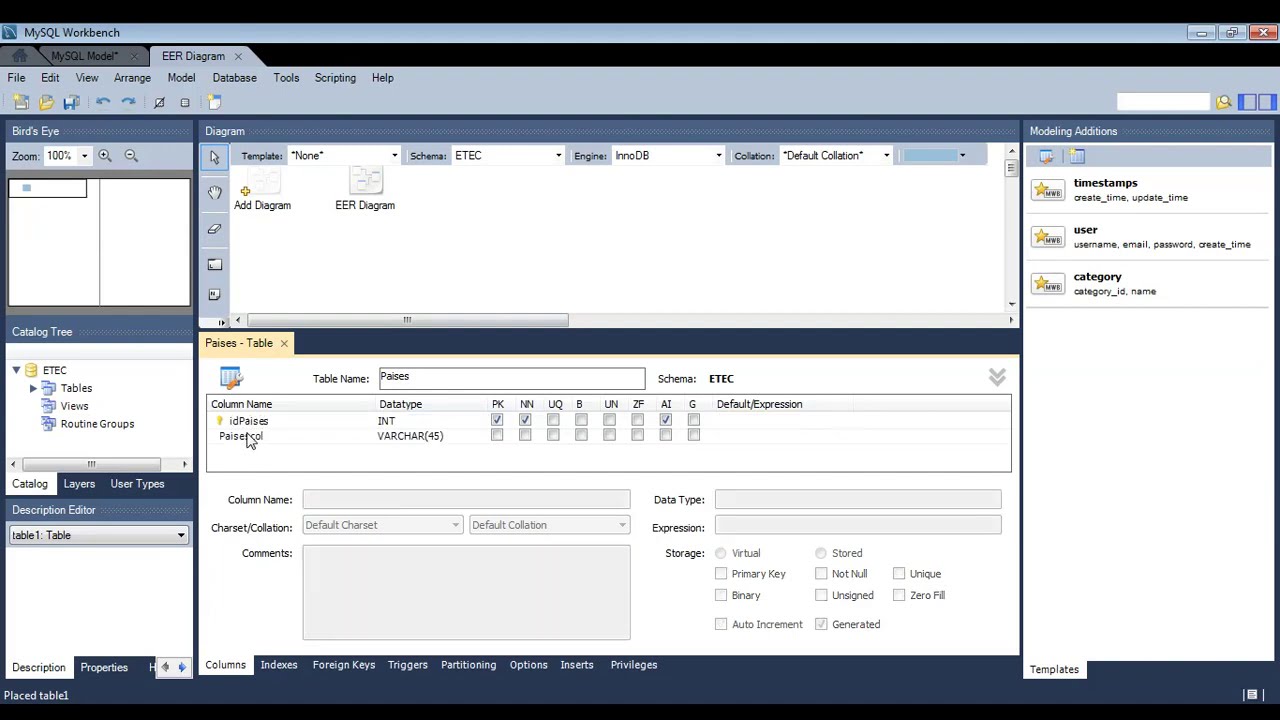Image resolution: width=1280 pixels, height=720 pixels.
Task: Toggle the right sidebar visibility icon
Action: coord(1267,102)
